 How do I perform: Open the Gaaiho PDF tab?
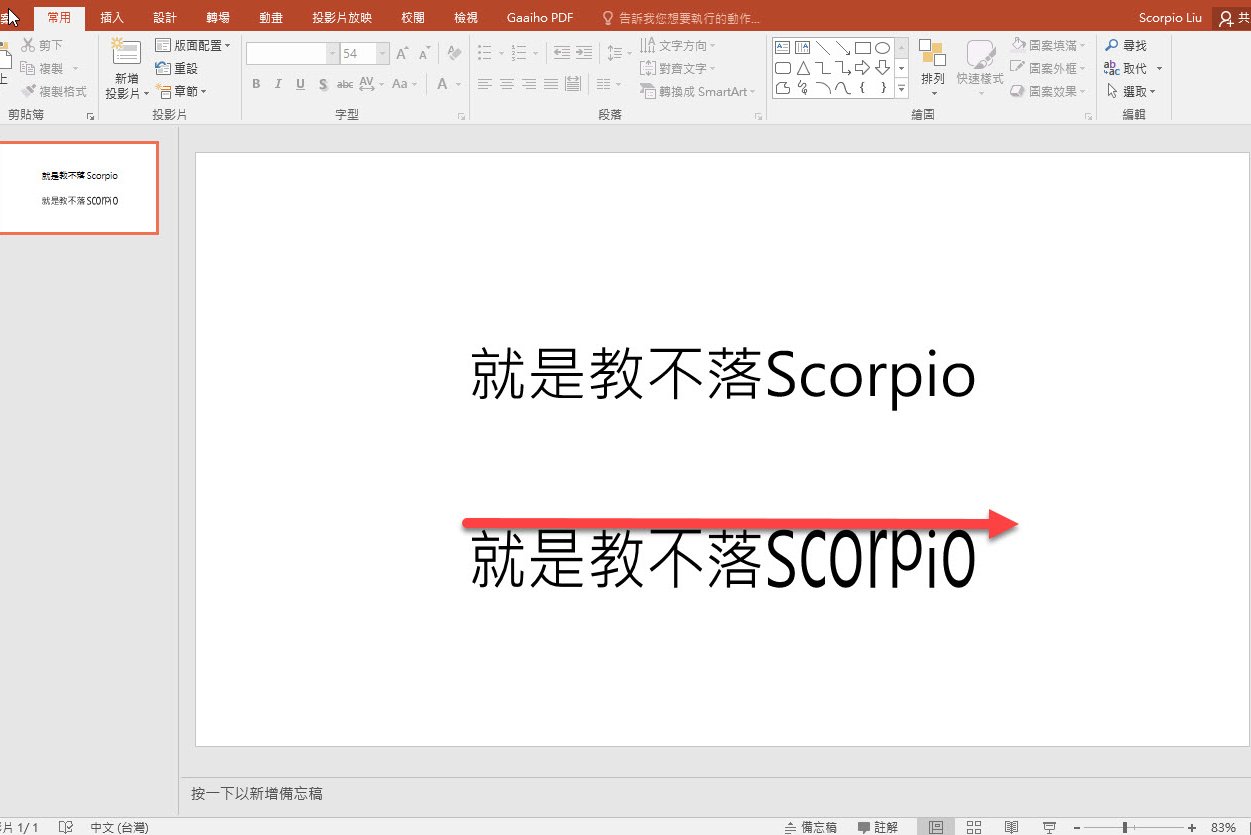[539, 17]
